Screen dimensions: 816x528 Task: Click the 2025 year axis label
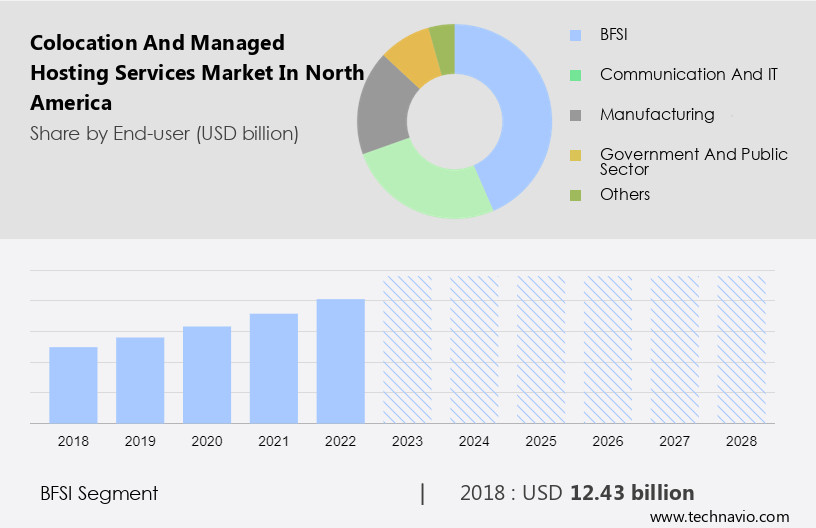[541, 441]
